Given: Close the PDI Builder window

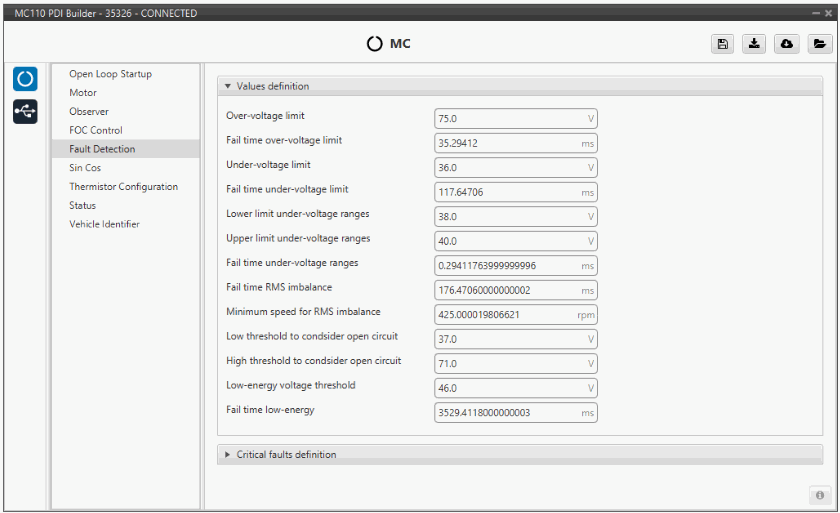Looking at the screenshot, I should tap(829, 13).
